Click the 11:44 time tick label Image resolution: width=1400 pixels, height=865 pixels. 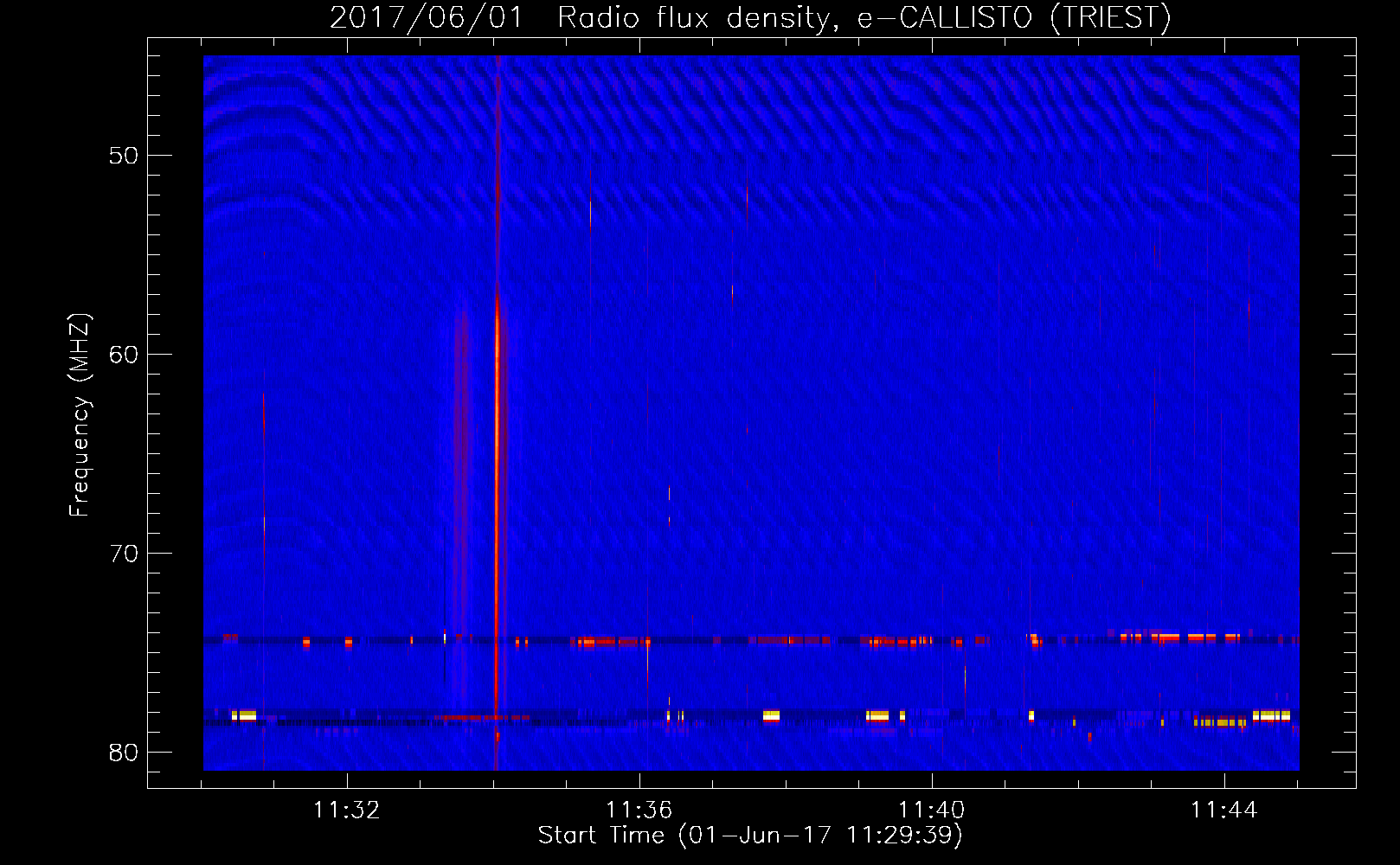pyautogui.click(x=1223, y=811)
